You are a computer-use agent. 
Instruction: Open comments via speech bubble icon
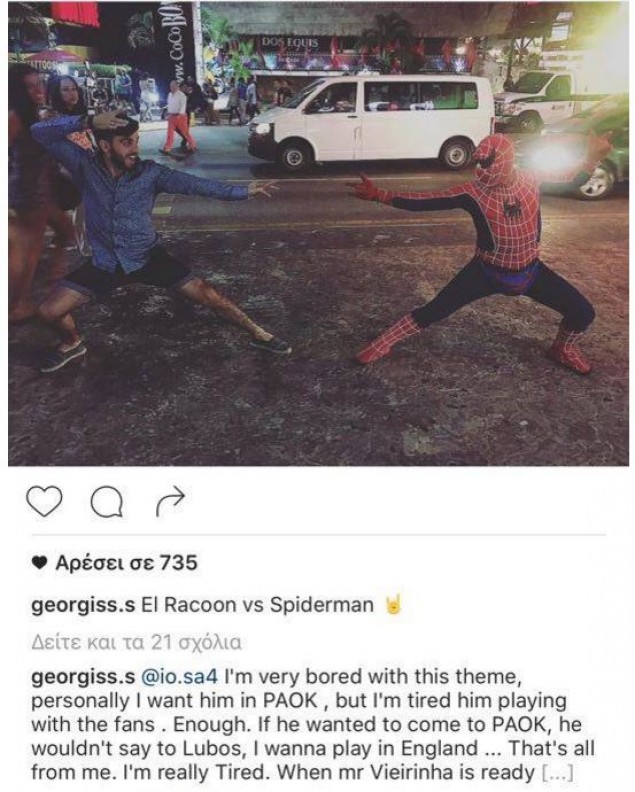point(107,502)
